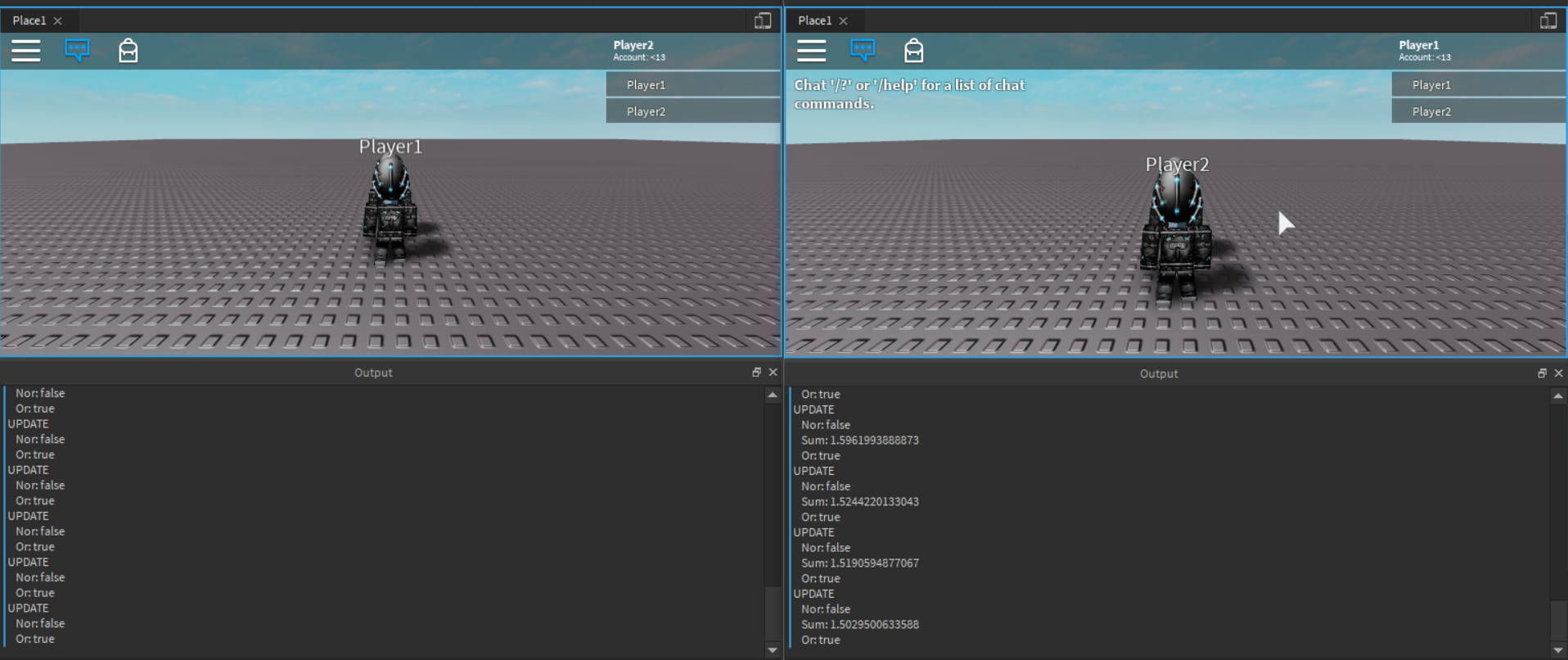Float the left Output panel
1568x660 pixels.
(x=757, y=373)
